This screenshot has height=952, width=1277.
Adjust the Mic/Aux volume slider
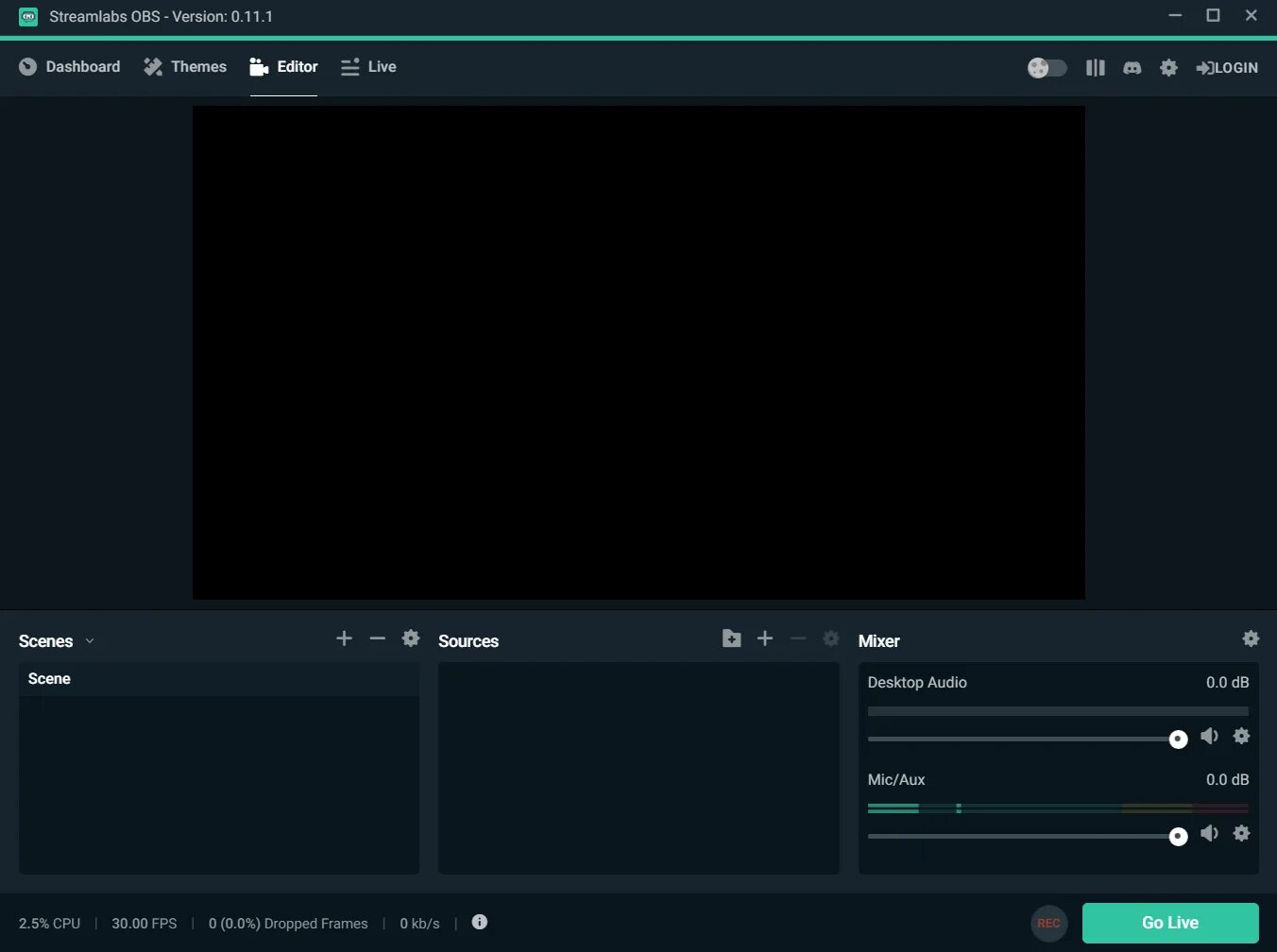coord(1028,836)
